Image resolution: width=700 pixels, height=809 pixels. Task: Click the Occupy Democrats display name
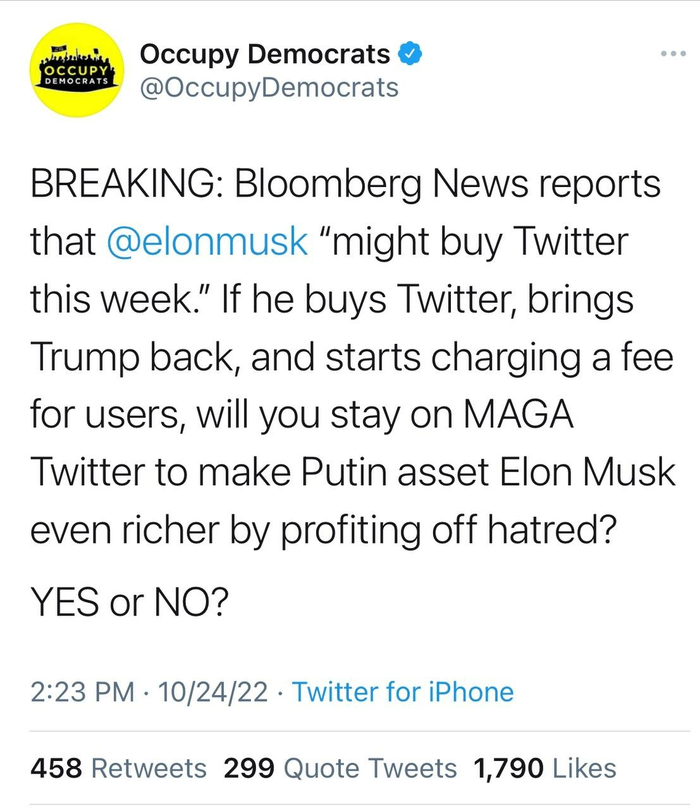click(265, 53)
